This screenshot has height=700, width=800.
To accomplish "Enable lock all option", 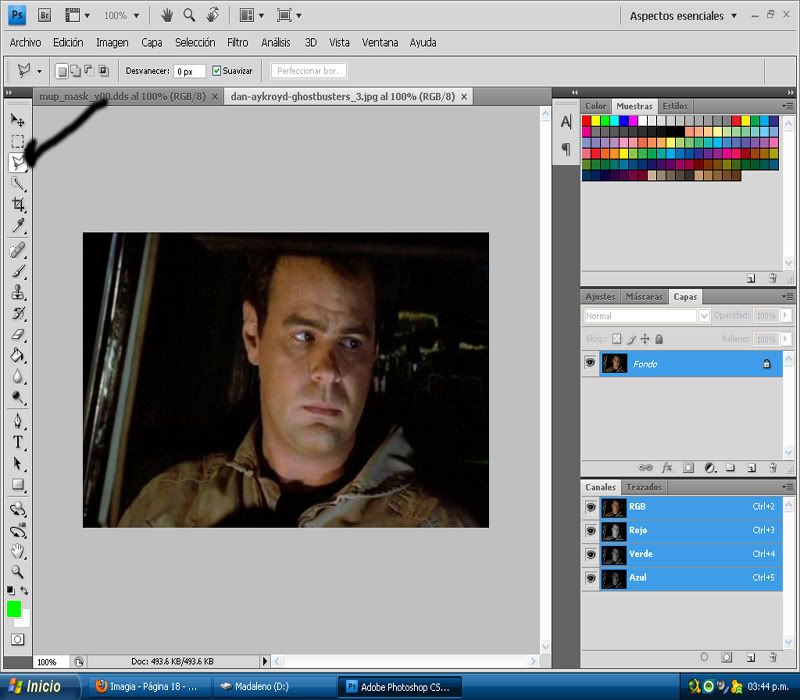I will click(659, 339).
